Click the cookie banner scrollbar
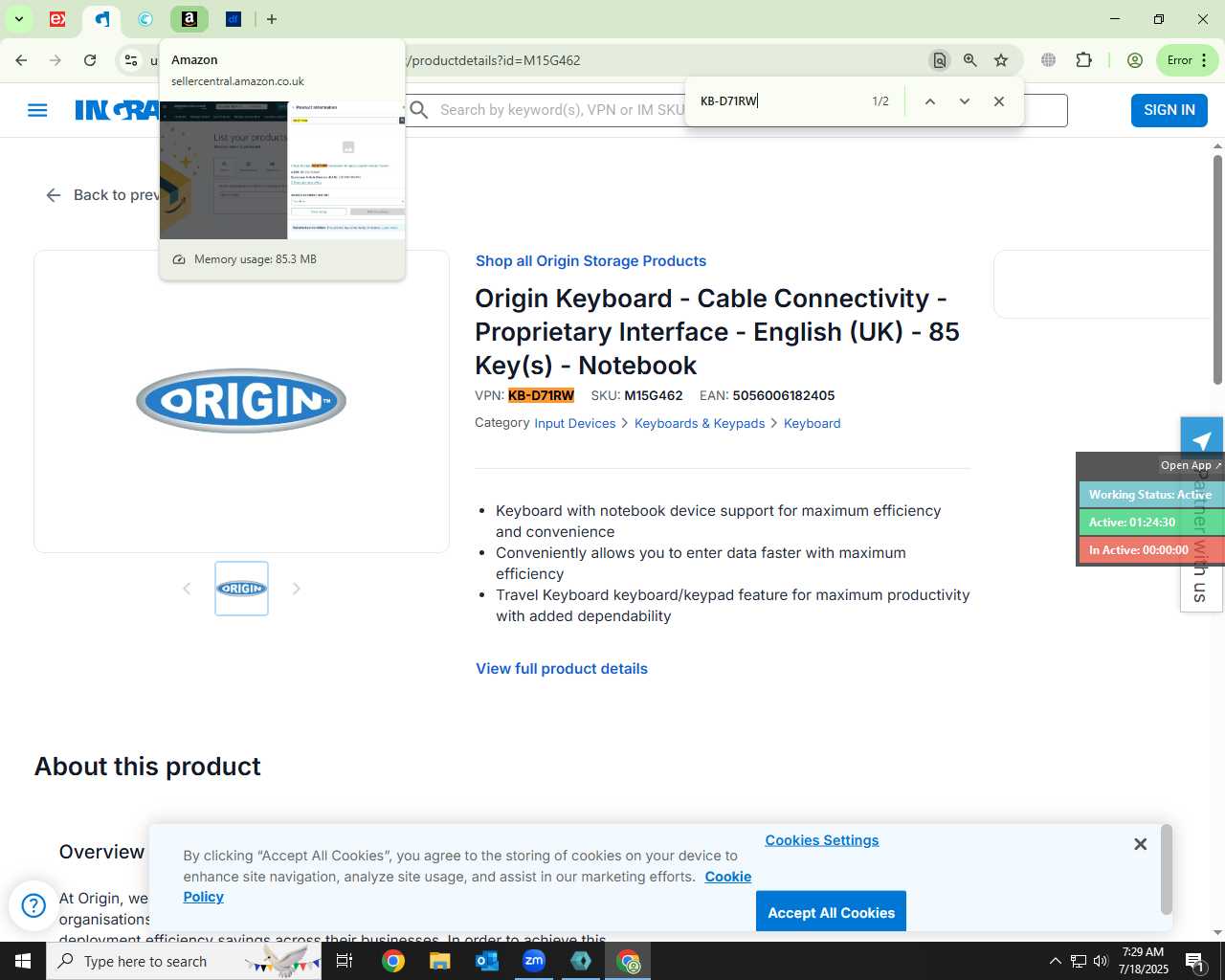Screen dimensions: 1225x980 coord(1166,870)
